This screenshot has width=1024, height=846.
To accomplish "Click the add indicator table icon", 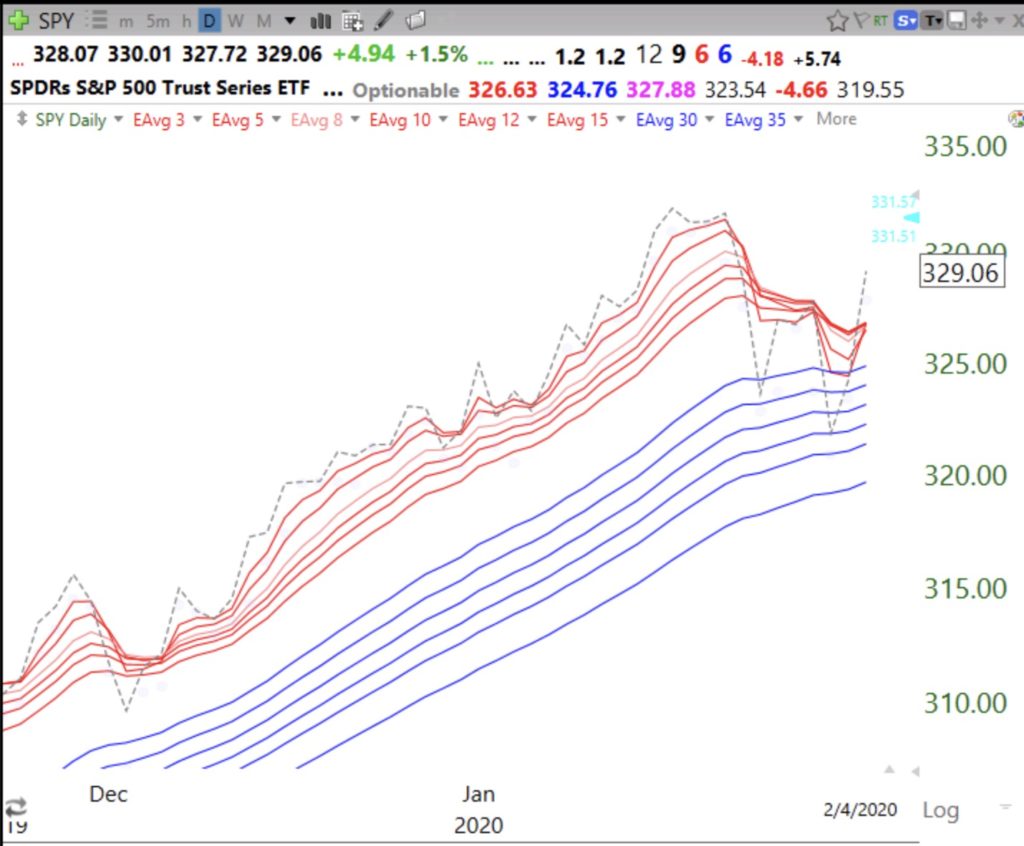I will (352, 20).
